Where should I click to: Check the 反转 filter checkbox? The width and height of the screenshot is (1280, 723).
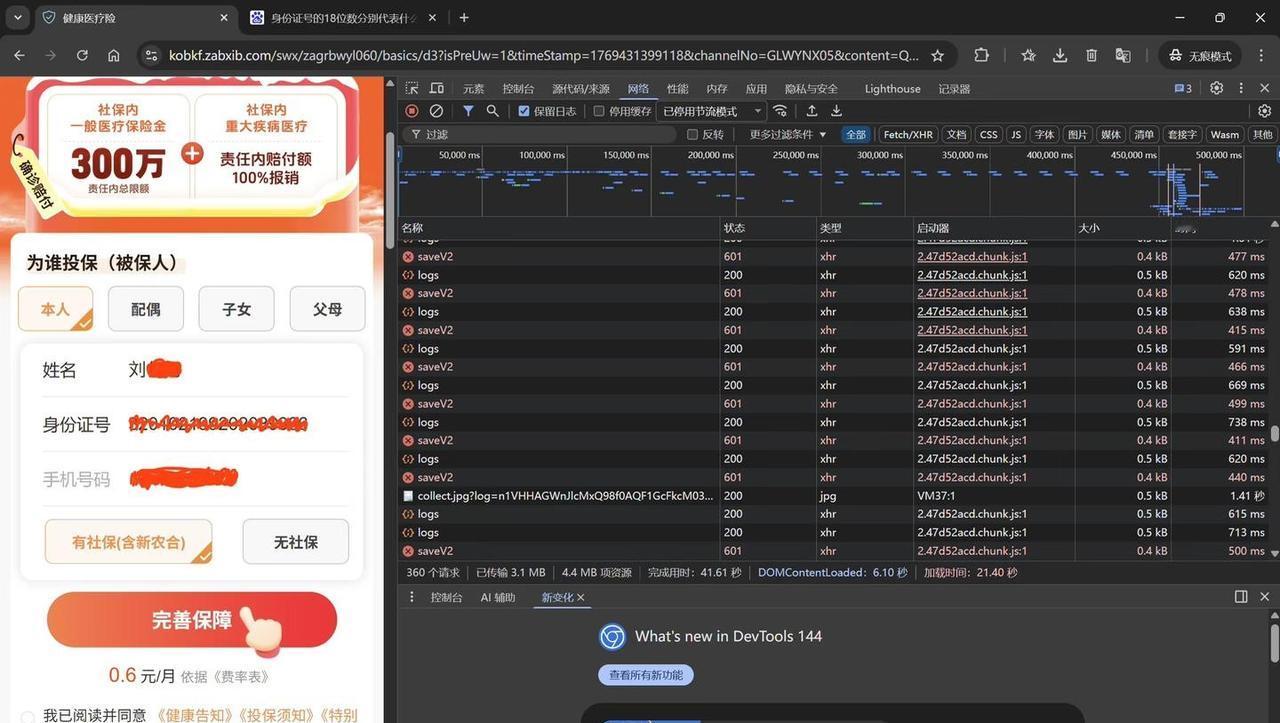click(x=692, y=134)
